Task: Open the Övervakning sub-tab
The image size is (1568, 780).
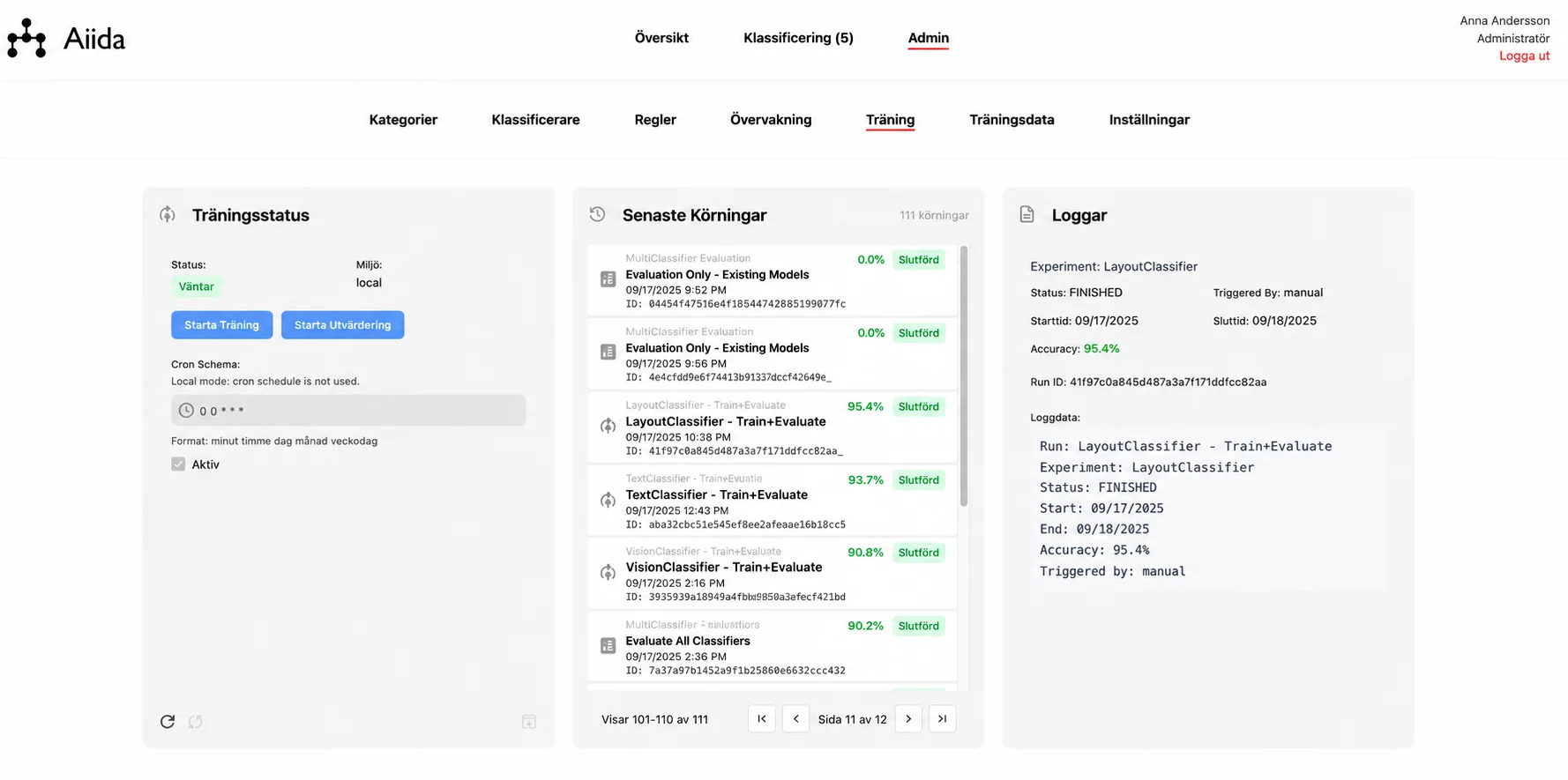Action: 771,120
